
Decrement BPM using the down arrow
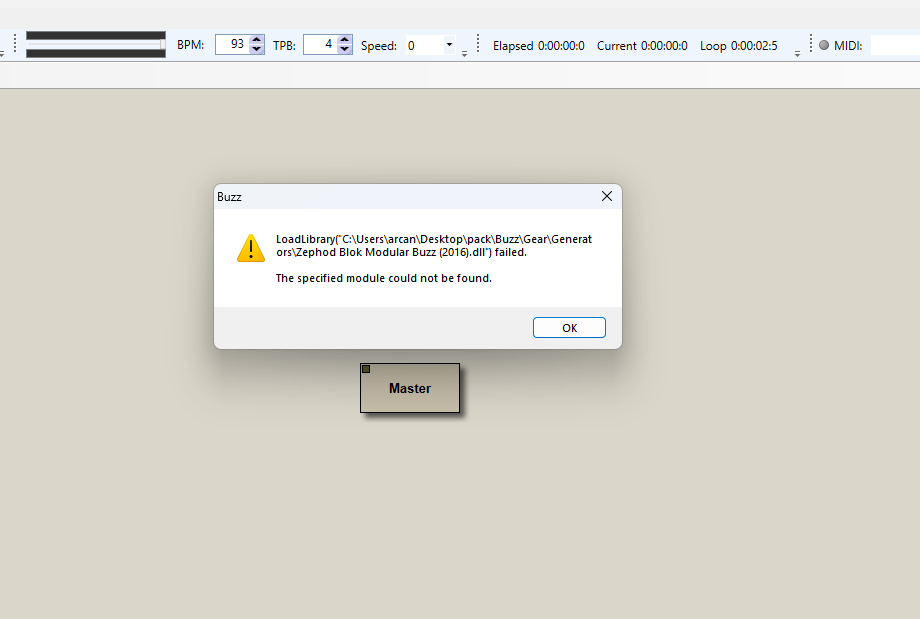pyautogui.click(x=256, y=49)
